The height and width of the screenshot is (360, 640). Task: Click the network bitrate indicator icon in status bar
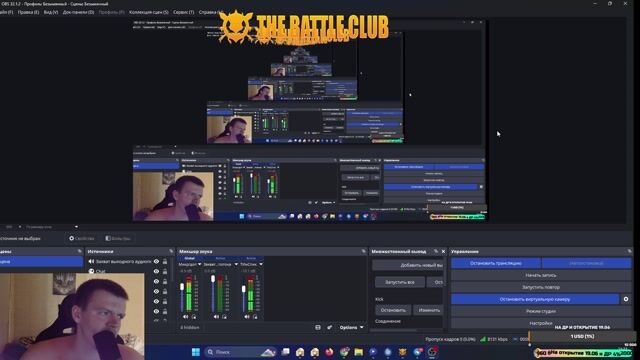click(483, 339)
